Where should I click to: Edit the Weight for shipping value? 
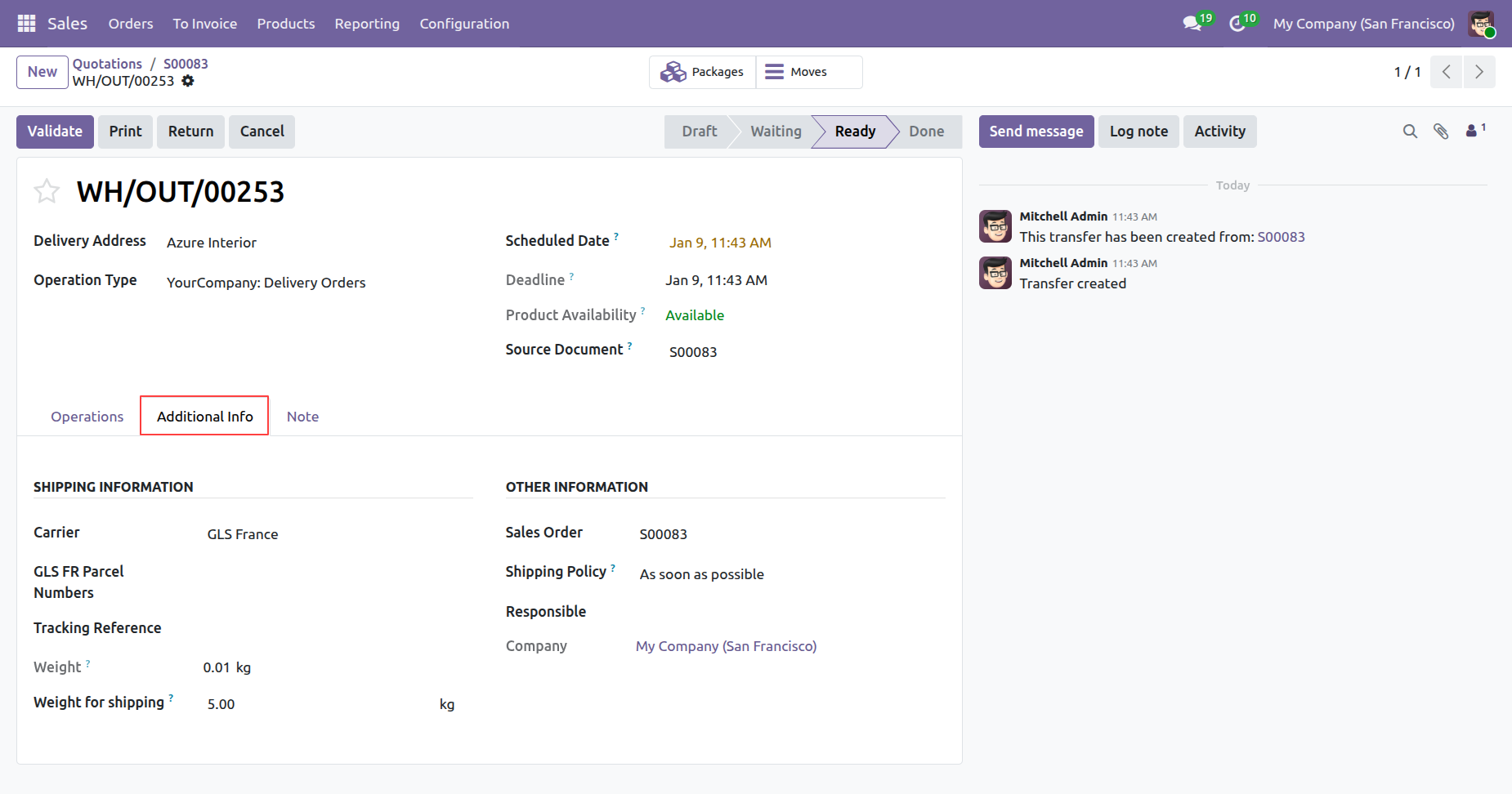[319, 704]
